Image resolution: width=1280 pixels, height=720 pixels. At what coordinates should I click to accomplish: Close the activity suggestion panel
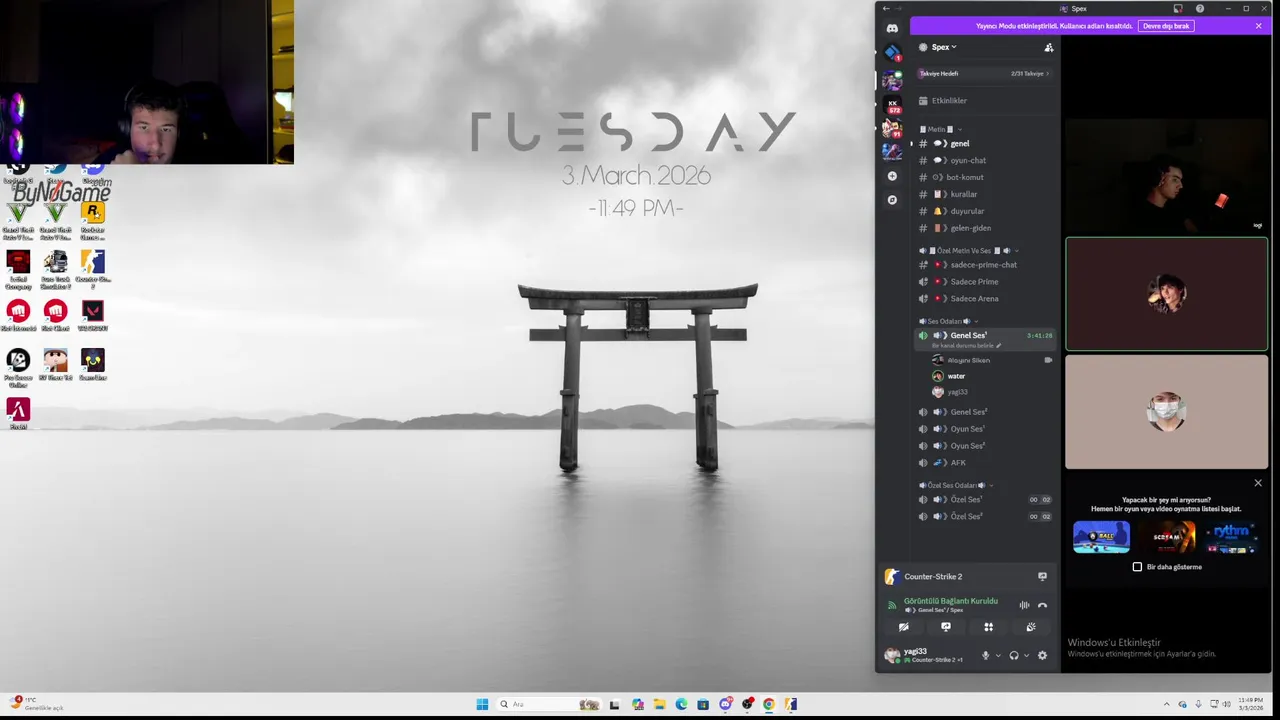(1258, 483)
